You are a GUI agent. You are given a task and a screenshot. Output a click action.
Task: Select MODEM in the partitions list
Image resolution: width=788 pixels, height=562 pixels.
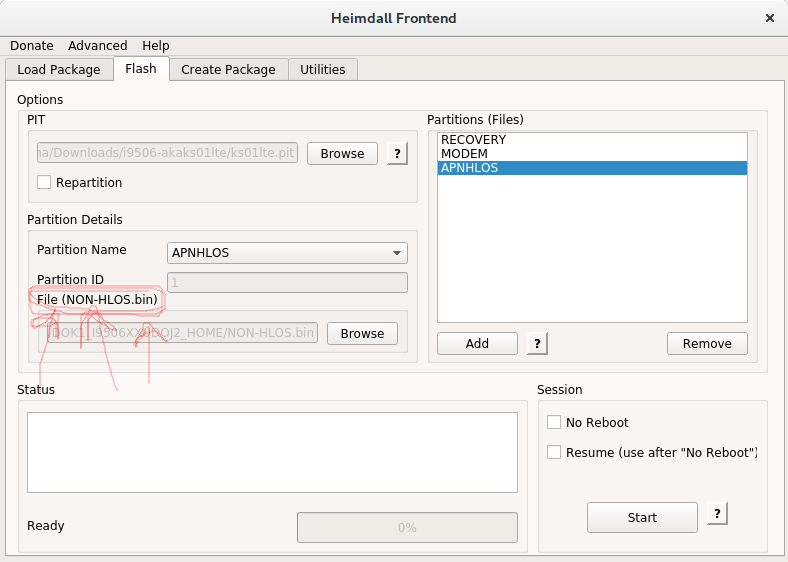point(592,154)
